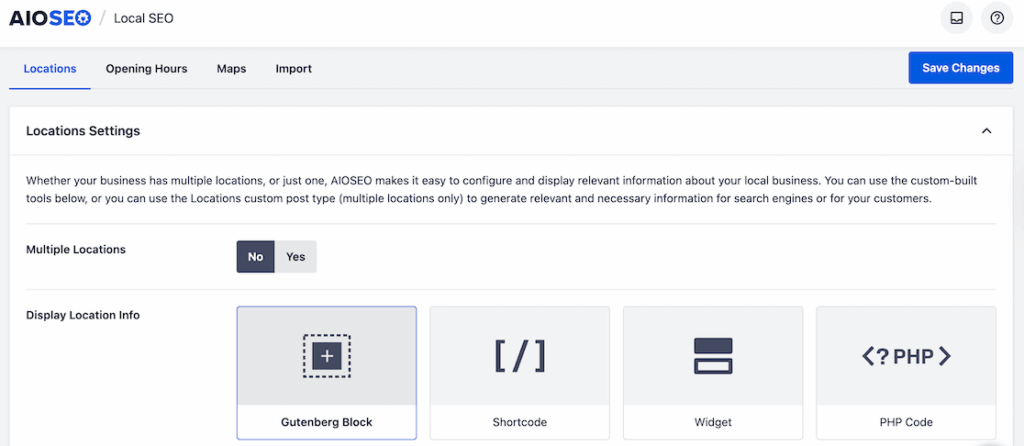The height and width of the screenshot is (446, 1024).
Task: Click the Shortcode brackets icon
Action: point(519,356)
